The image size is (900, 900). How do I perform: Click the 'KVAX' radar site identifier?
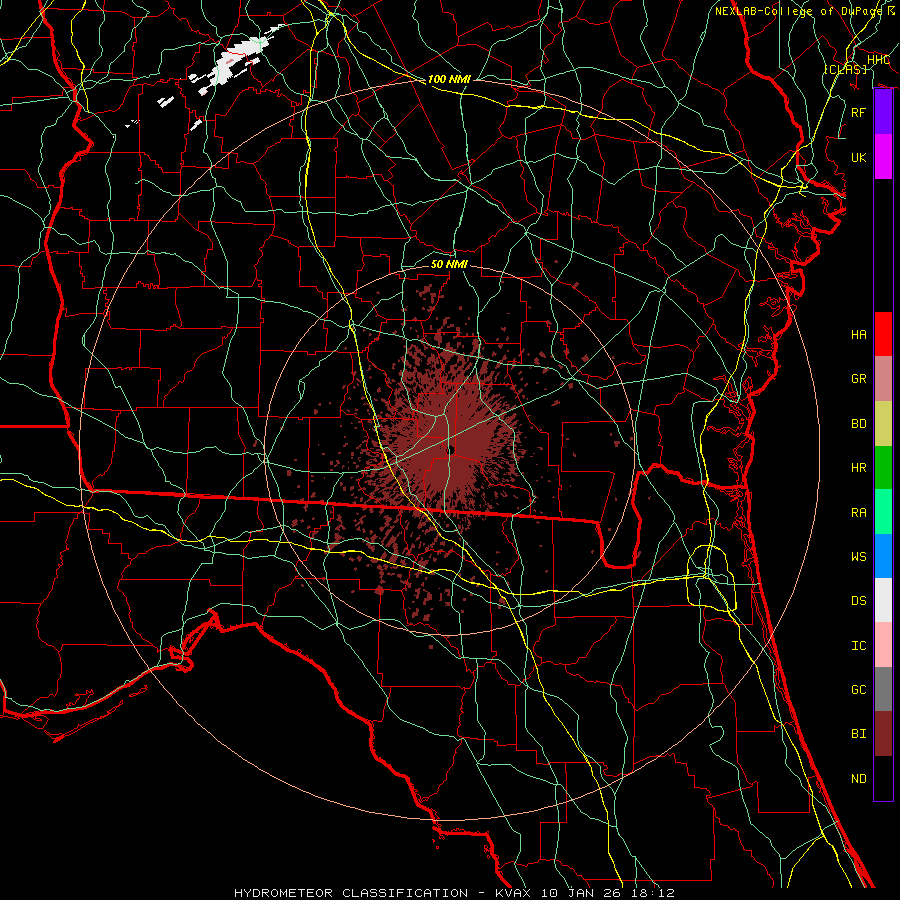[515, 893]
